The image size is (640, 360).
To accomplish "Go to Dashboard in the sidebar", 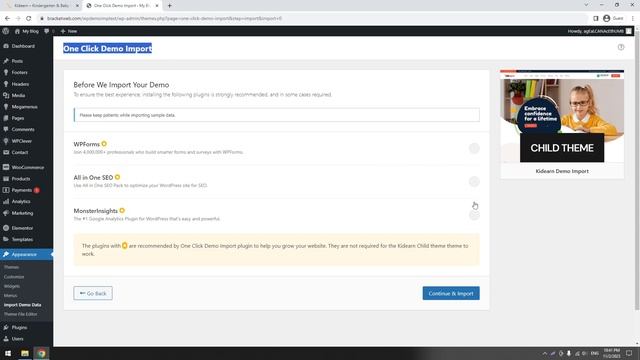I will point(23,46).
